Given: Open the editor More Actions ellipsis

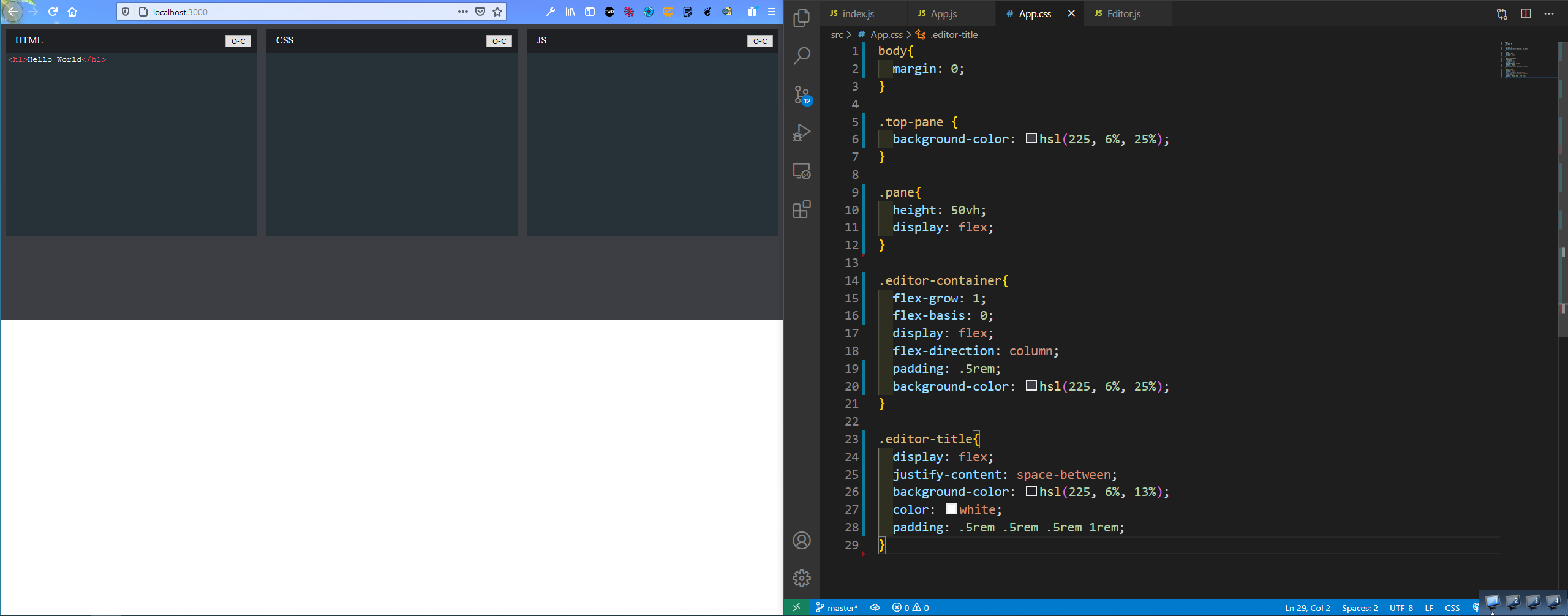Looking at the screenshot, I should (x=1549, y=13).
